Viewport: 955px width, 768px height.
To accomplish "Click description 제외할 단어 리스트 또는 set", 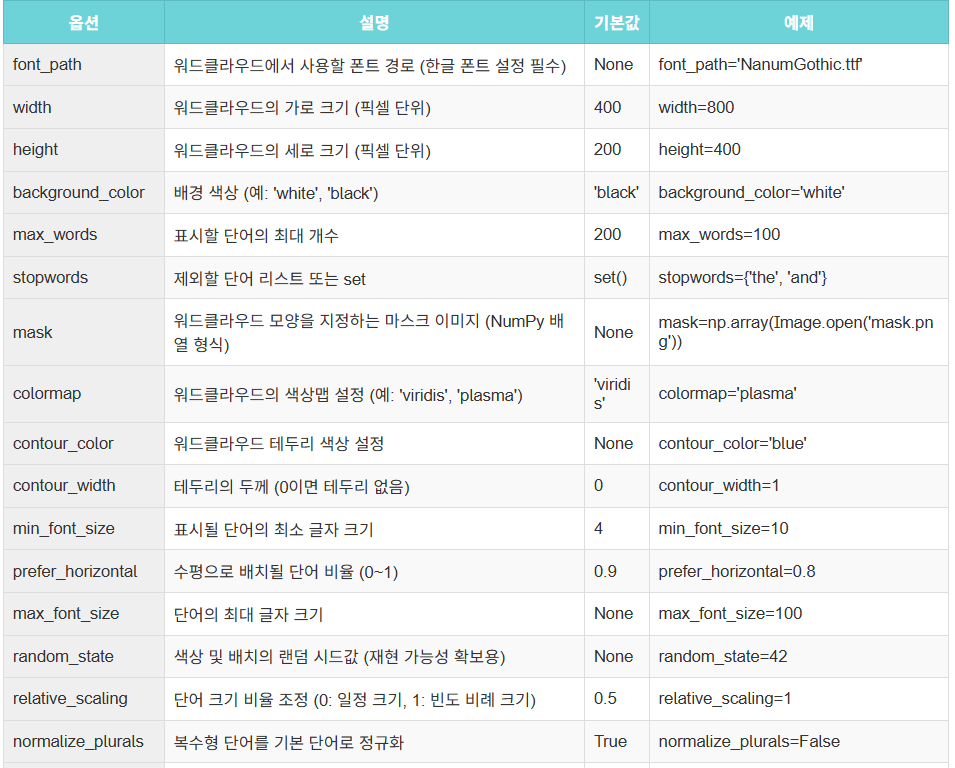I will click(269, 278).
